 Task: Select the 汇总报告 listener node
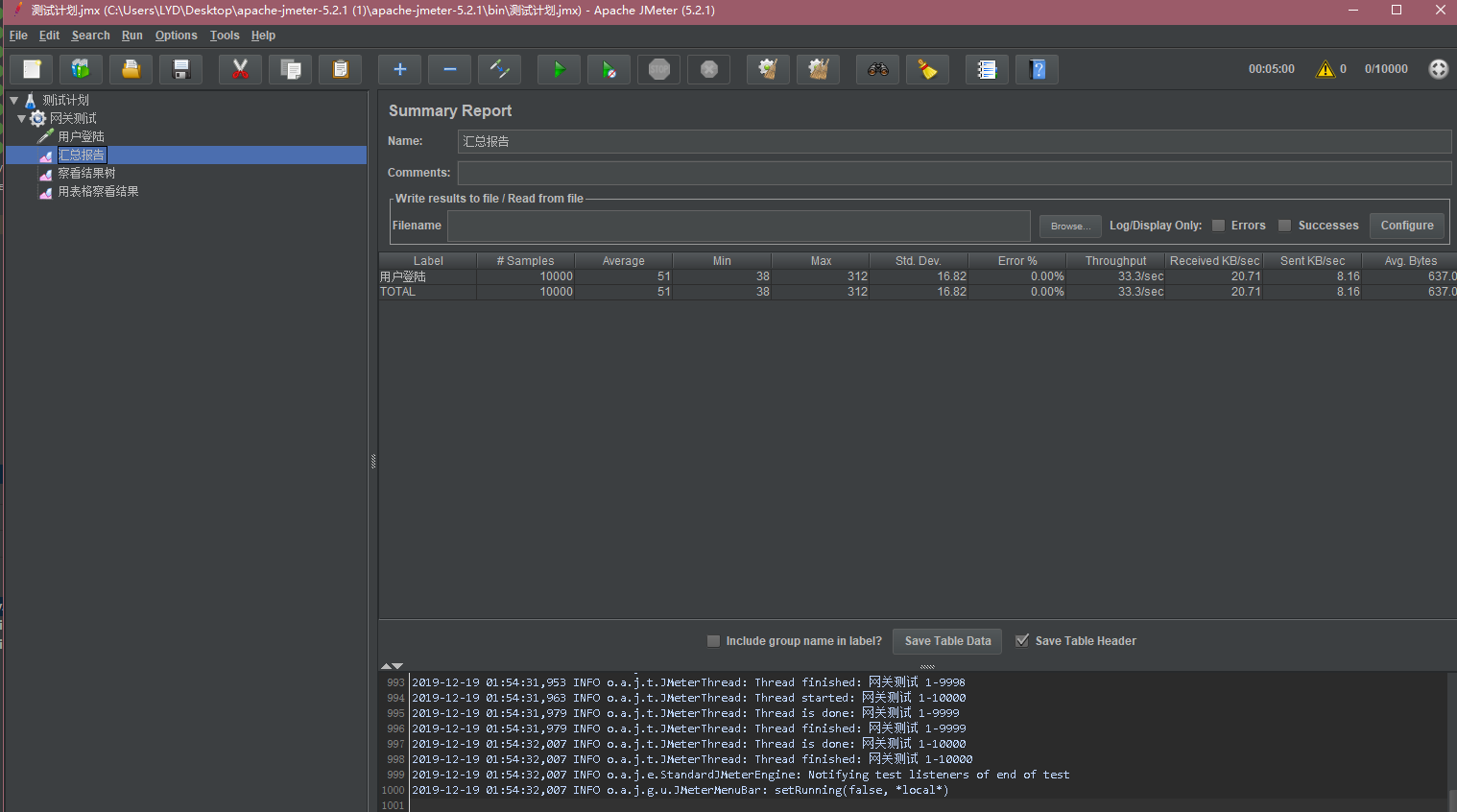82,155
